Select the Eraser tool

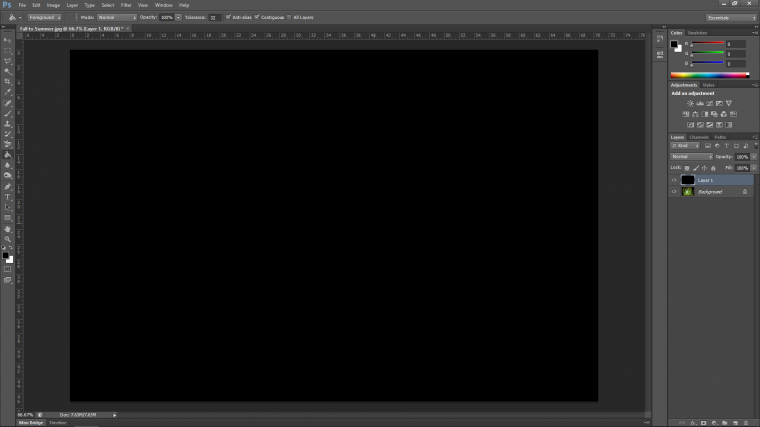tap(7, 144)
